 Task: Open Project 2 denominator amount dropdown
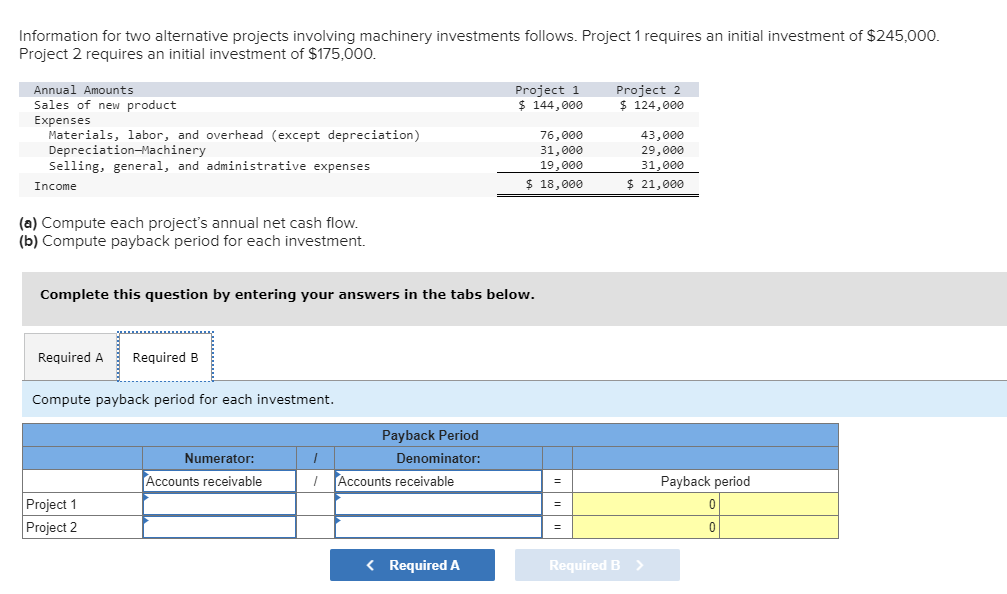coord(437,527)
